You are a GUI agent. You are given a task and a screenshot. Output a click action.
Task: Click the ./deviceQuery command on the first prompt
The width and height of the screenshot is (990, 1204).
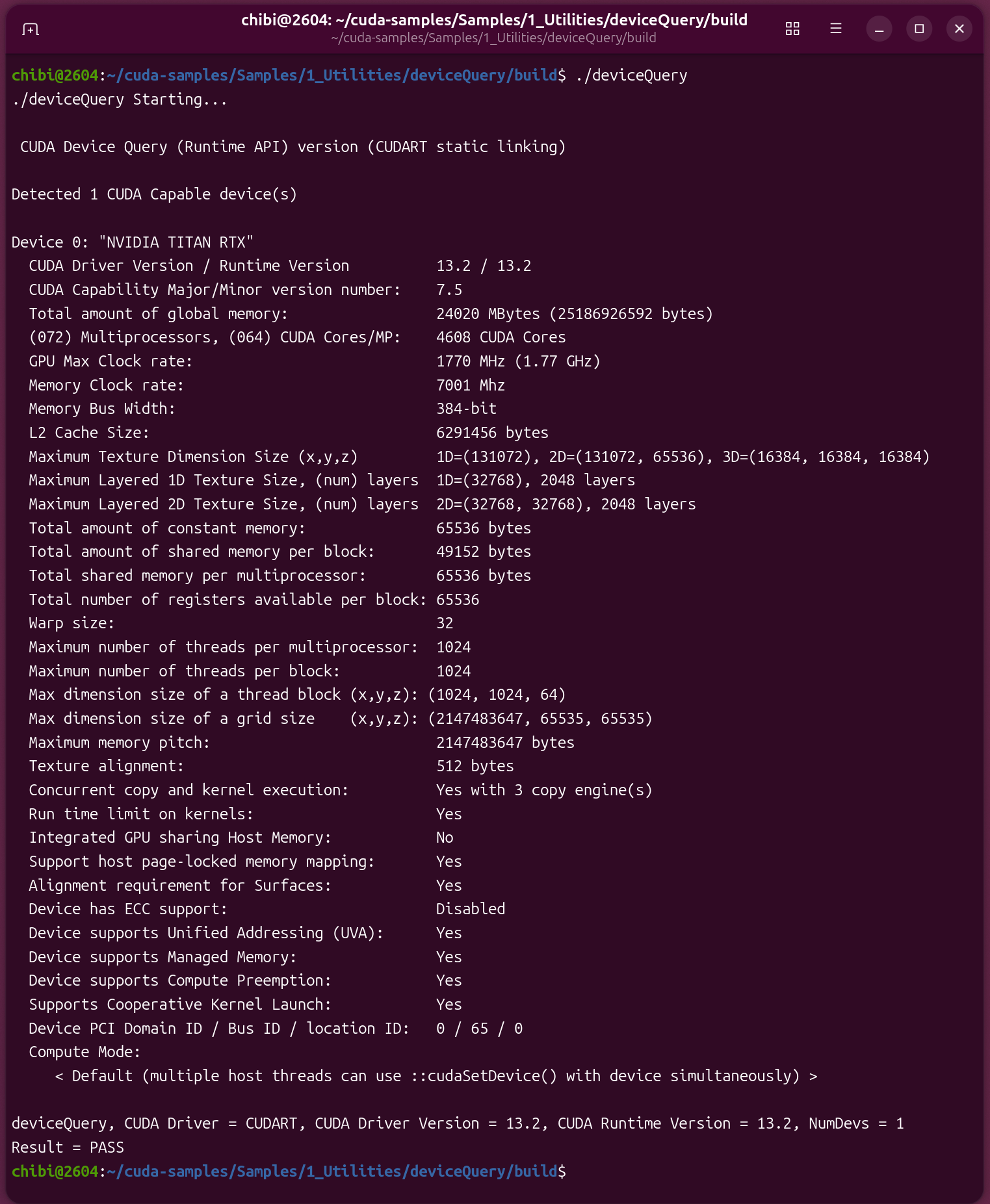[631, 76]
